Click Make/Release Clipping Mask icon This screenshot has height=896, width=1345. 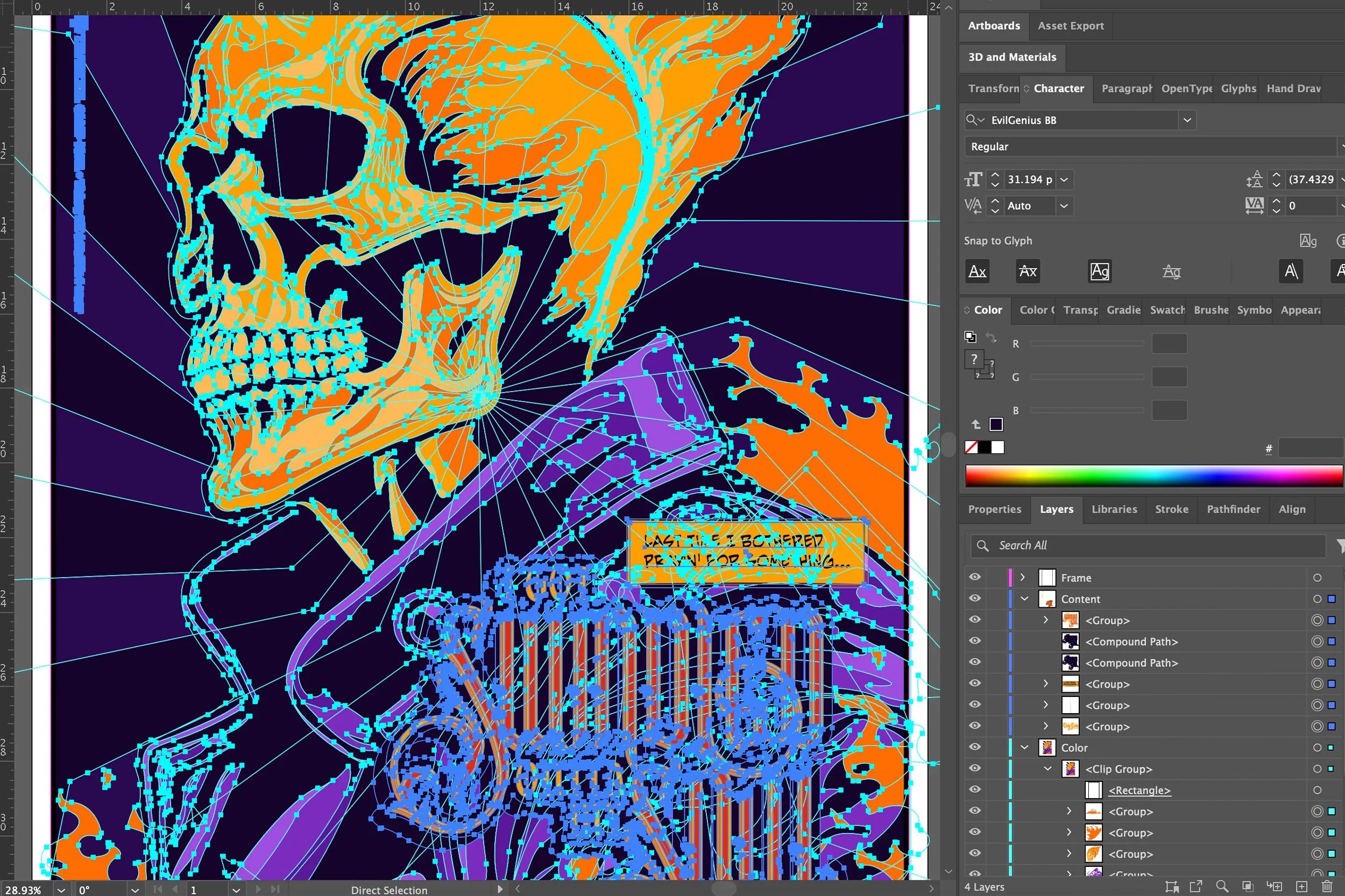coord(1248,886)
